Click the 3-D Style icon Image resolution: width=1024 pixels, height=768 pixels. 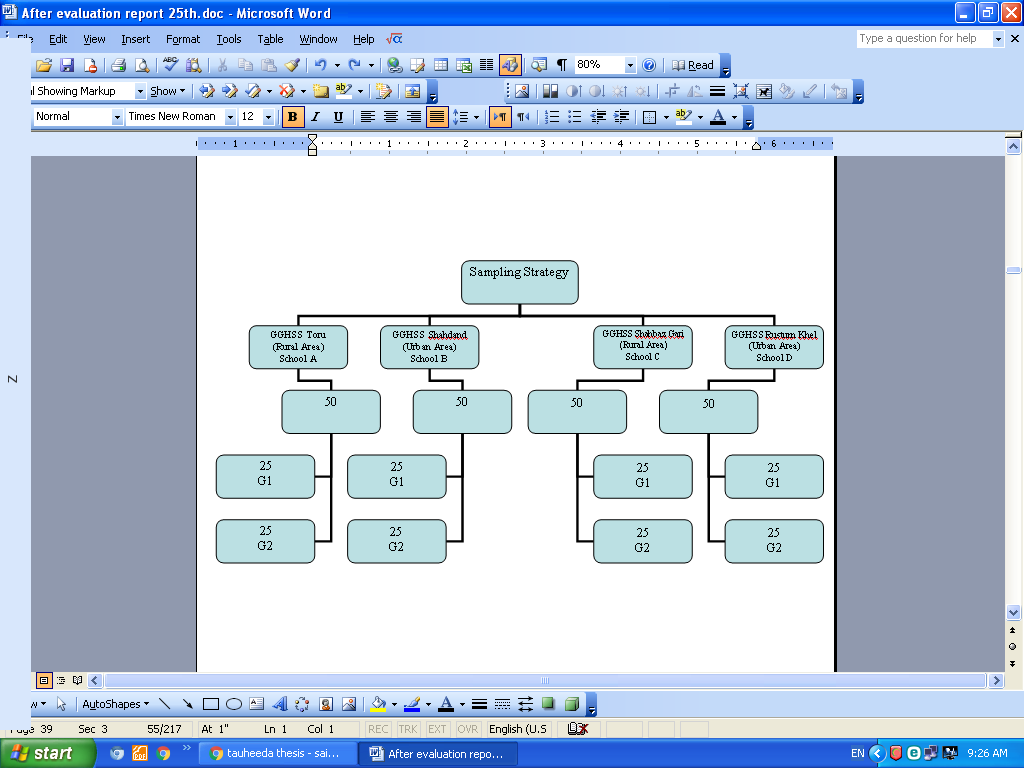571,704
